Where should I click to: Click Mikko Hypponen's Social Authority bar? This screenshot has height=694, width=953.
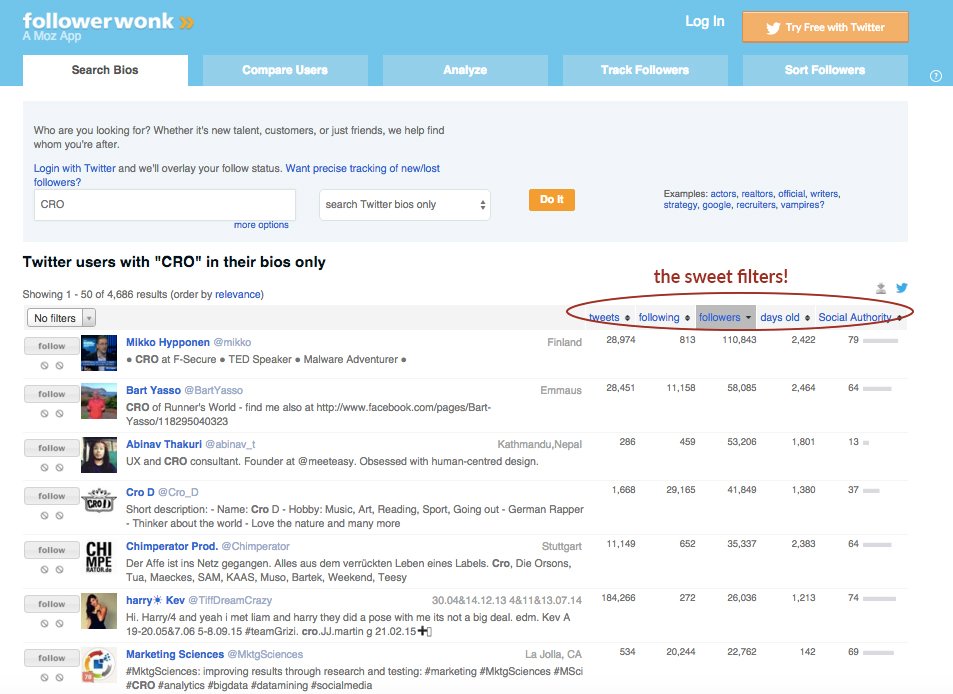click(881, 340)
